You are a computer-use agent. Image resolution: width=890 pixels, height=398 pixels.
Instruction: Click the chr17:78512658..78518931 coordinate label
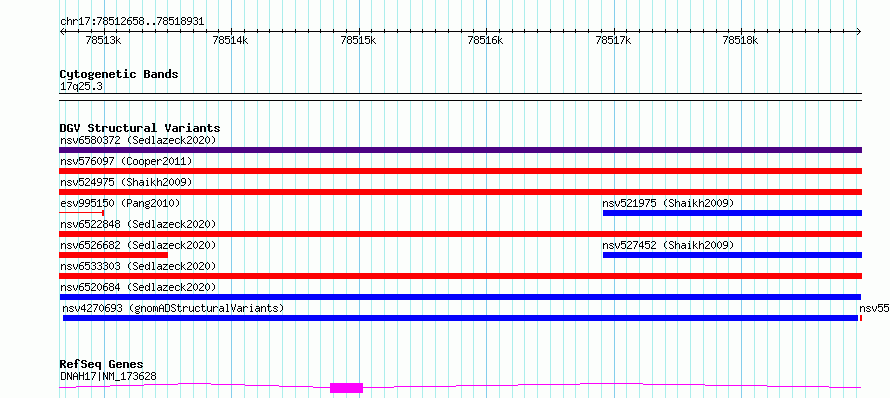tap(132, 22)
